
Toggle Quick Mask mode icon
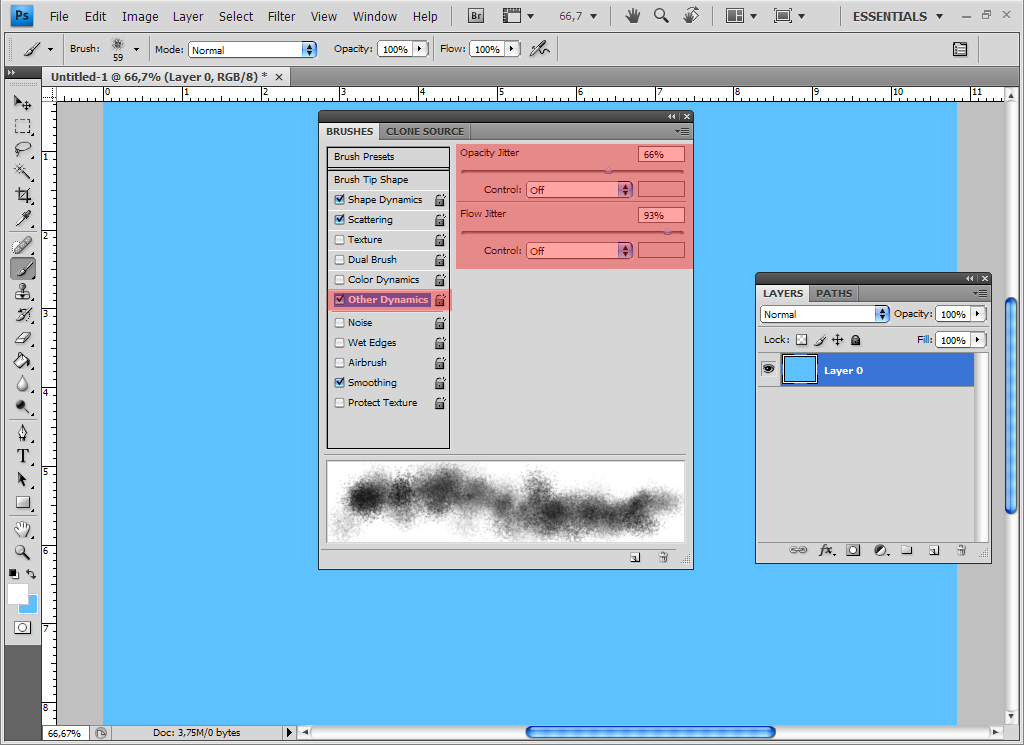pos(22,627)
